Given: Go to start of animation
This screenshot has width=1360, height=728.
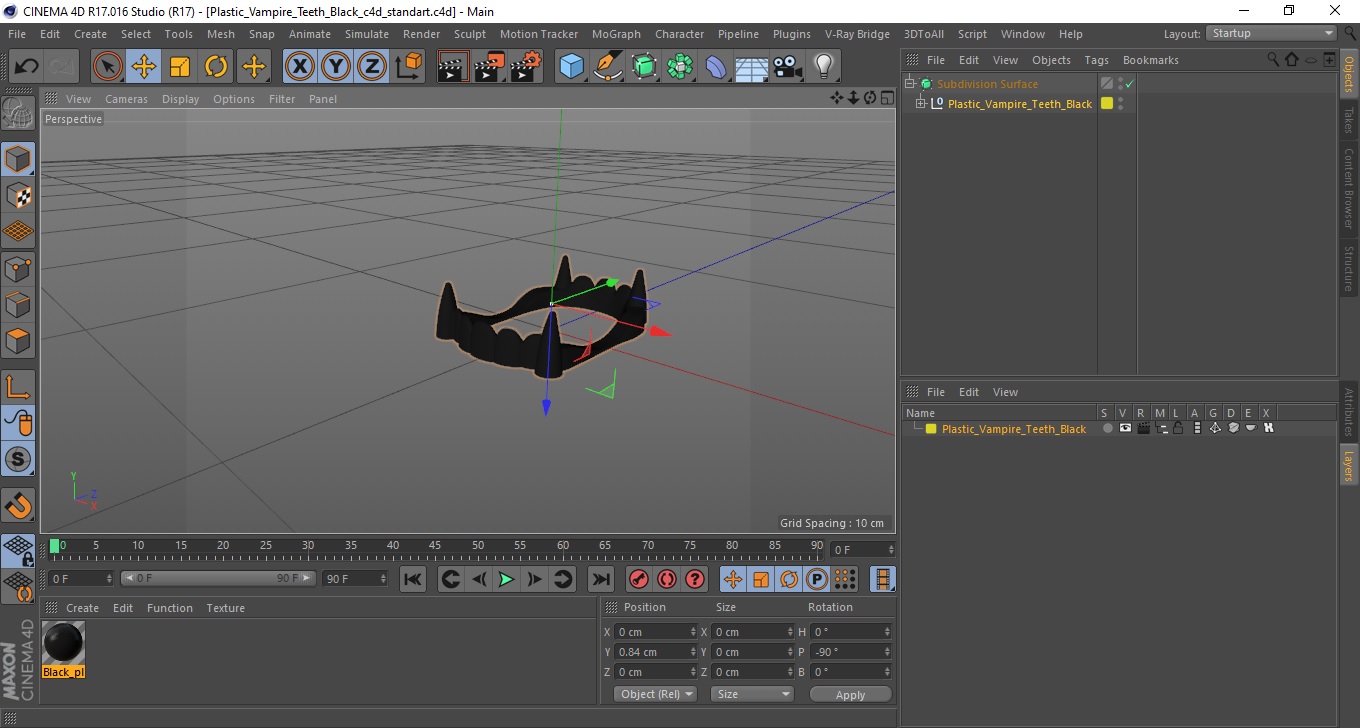Looking at the screenshot, I should click(x=413, y=579).
